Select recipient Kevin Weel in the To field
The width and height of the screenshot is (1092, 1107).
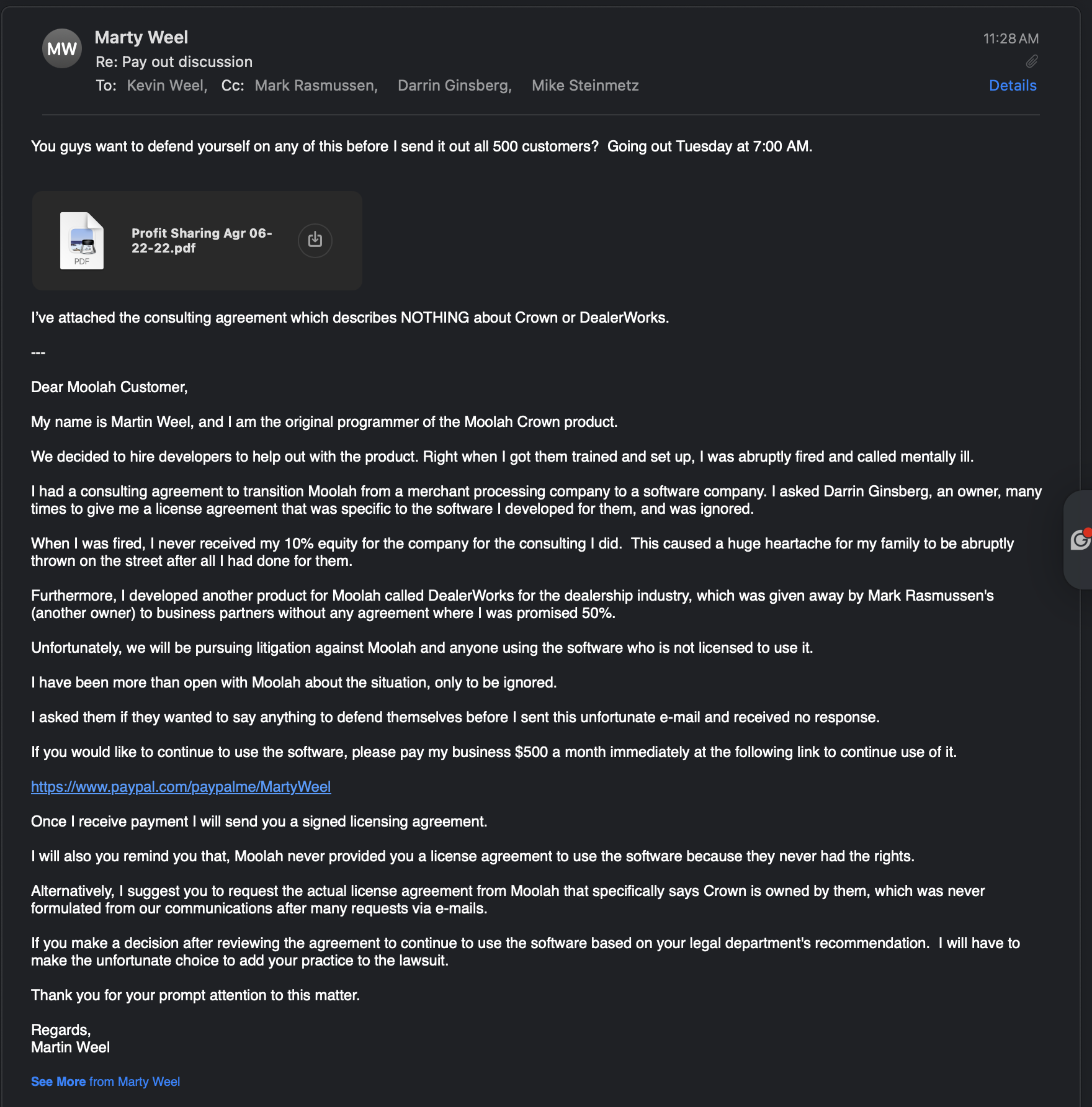[166, 86]
